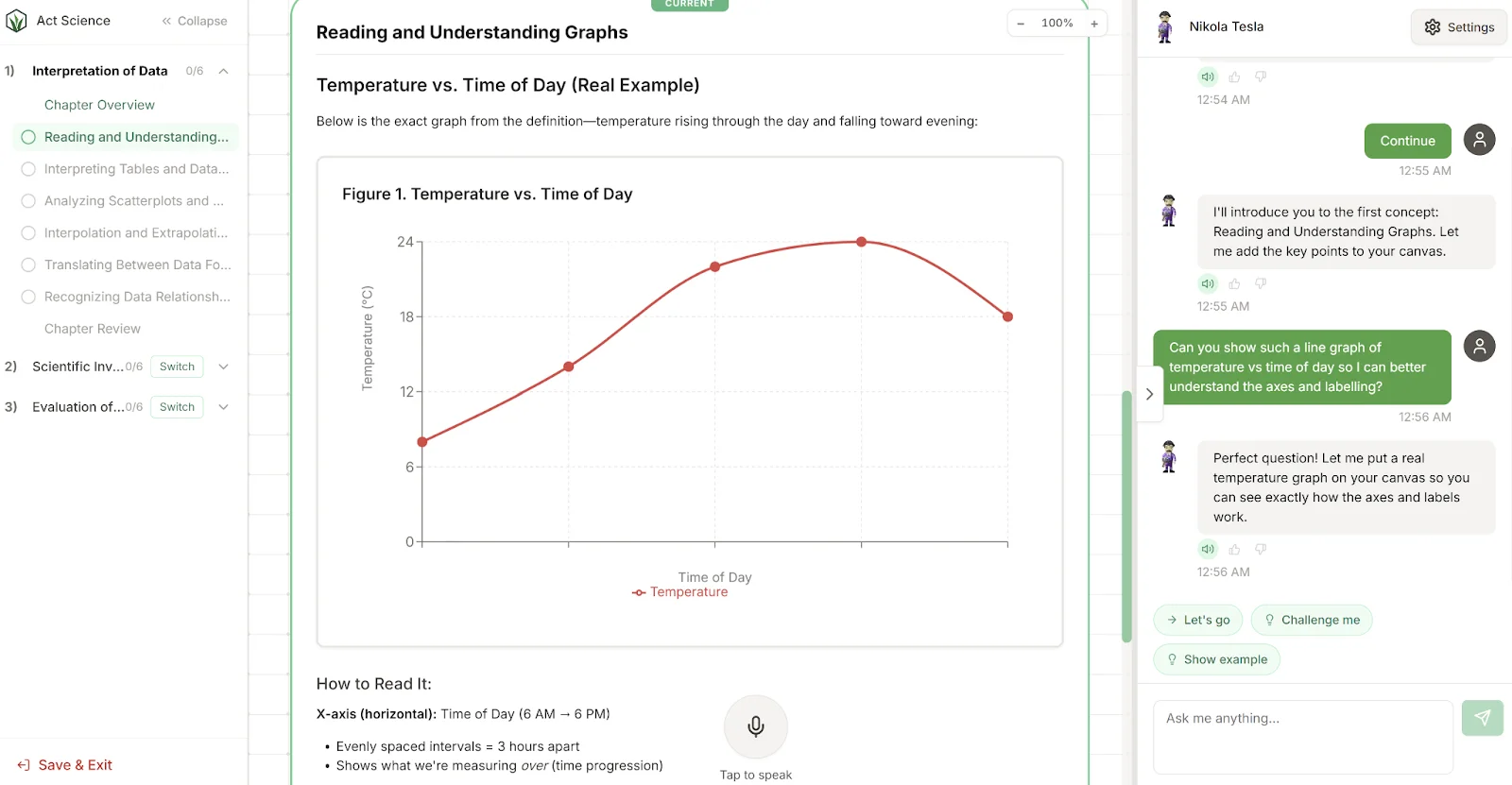This screenshot has height=785, width=1512.
Task: Open the Chapter Overview page
Action: point(99,105)
